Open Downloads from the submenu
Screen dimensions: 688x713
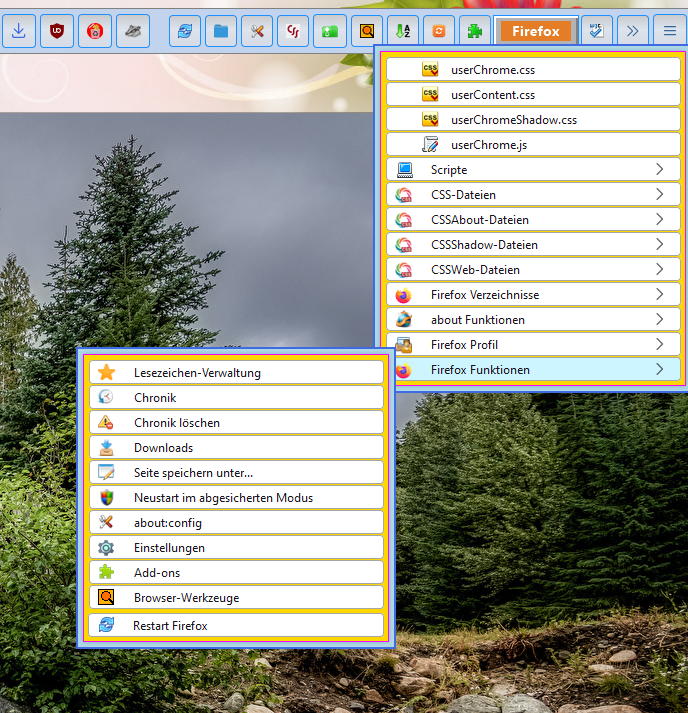pos(236,447)
